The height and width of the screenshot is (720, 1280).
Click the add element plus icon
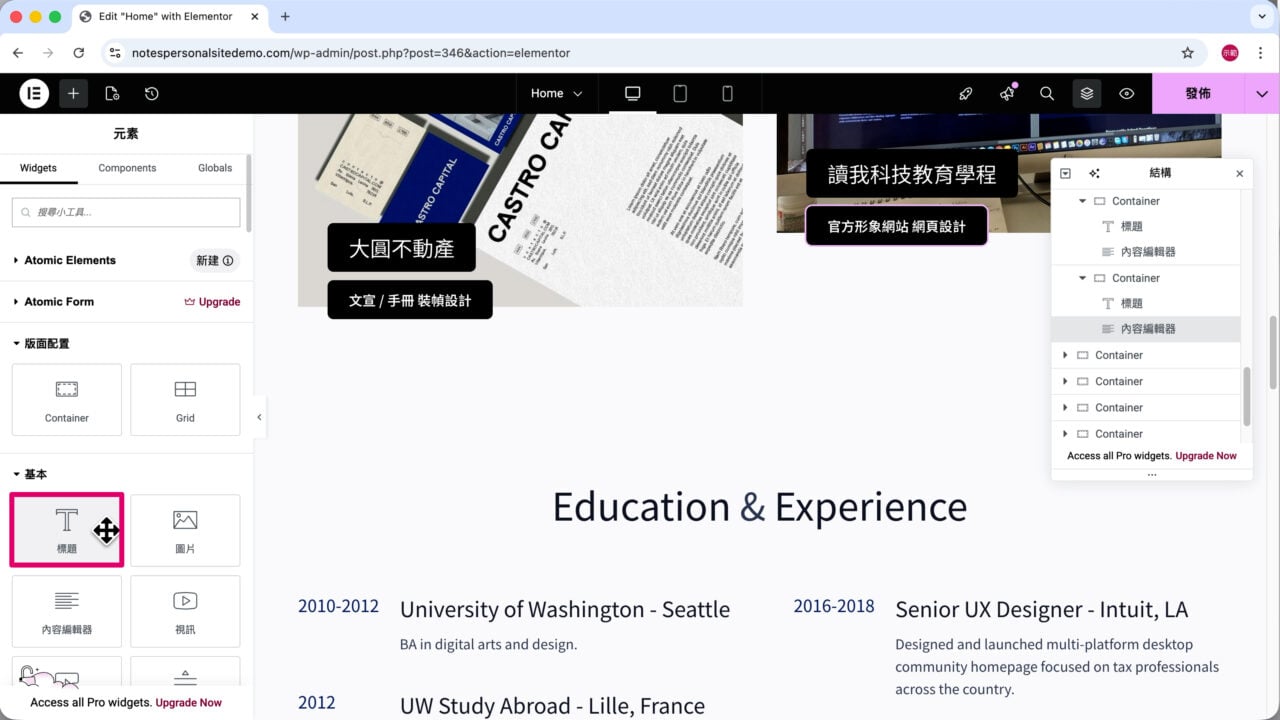73,93
